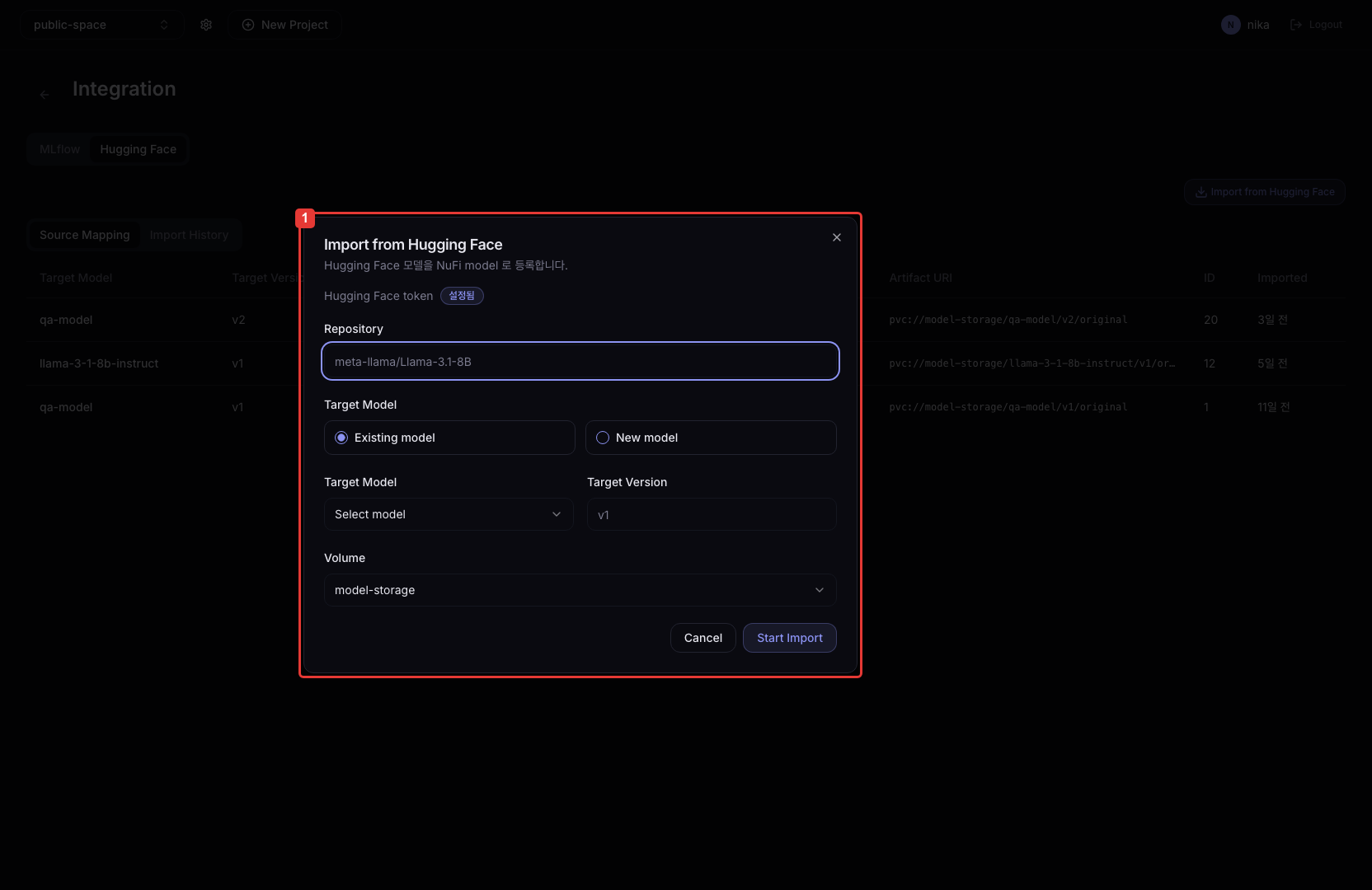
Task: Open the Select model dropdown
Action: click(449, 514)
